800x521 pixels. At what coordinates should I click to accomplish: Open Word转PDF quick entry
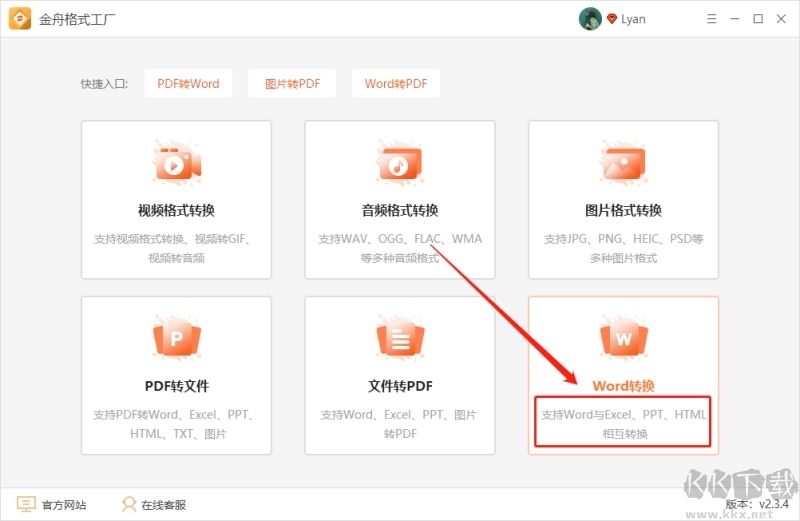pyautogui.click(x=395, y=83)
